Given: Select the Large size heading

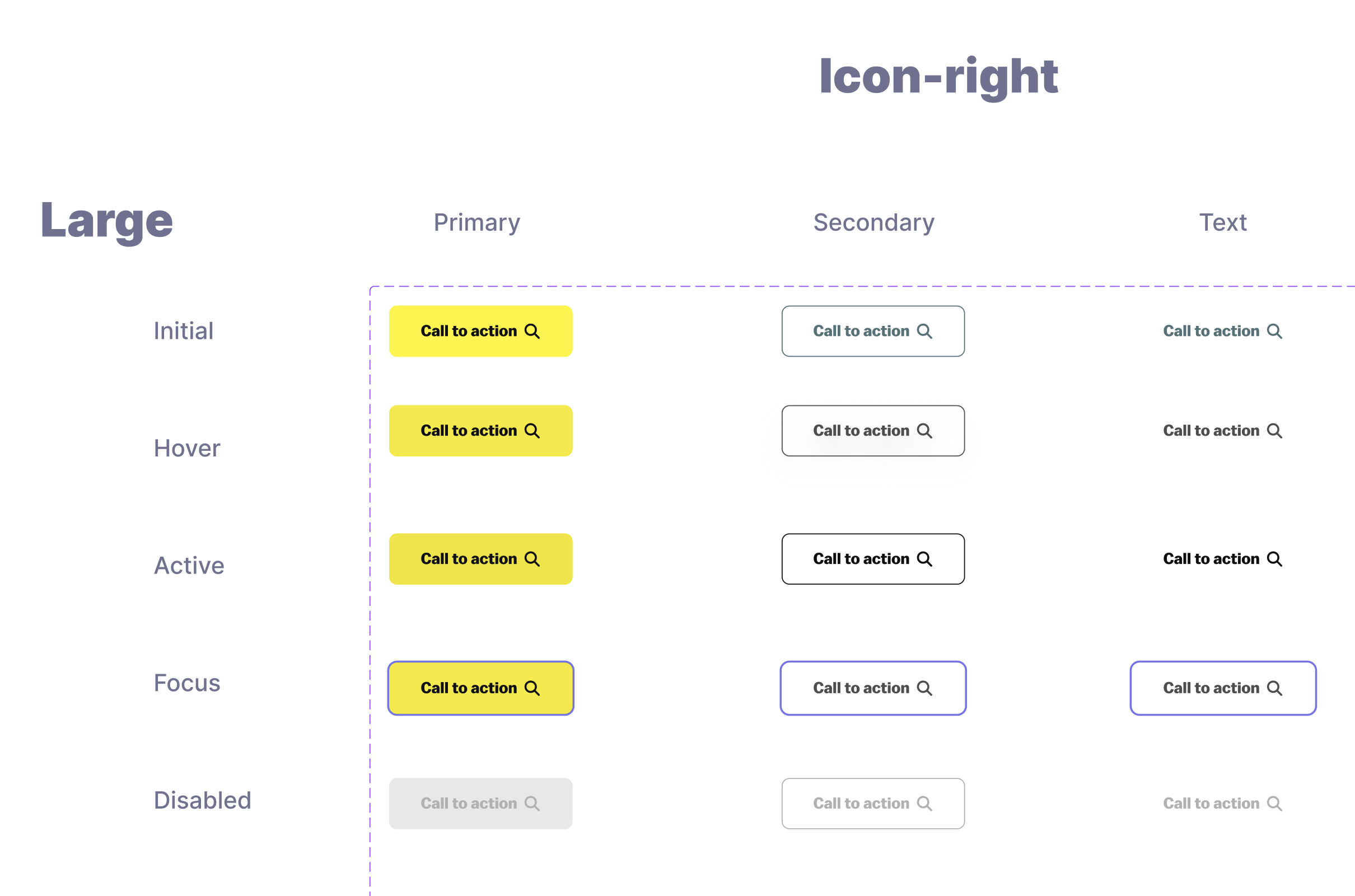Looking at the screenshot, I should (x=107, y=221).
